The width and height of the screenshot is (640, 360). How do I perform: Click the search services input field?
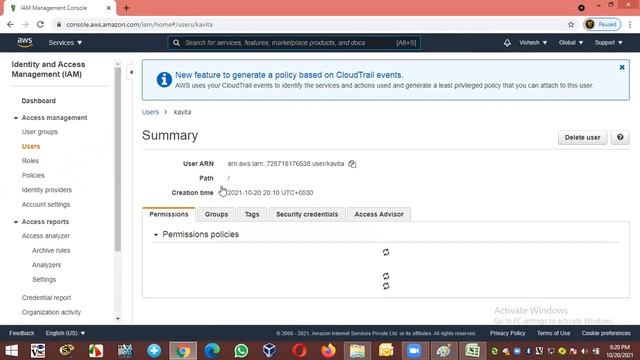[294, 42]
